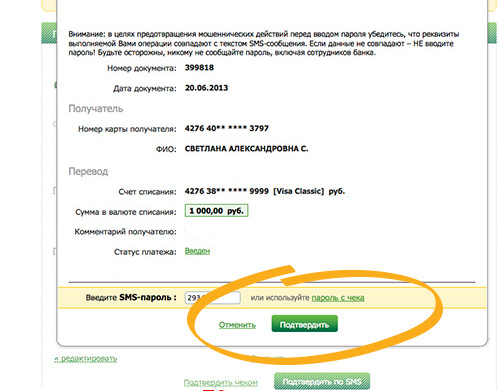Screen dimensions: 499x391
Task: Click the Внимание fraud warning paragraph
Action: pyautogui.click(x=264, y=43)
